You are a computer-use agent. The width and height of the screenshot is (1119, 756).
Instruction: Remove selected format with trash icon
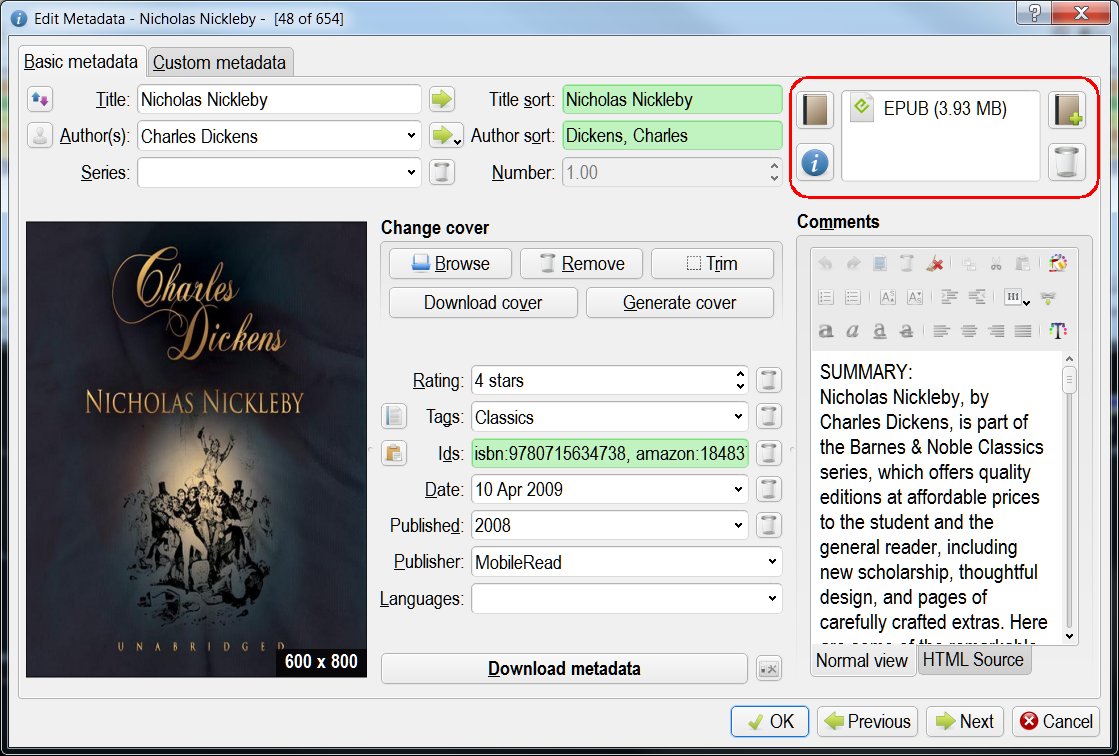click(1067, 162)
